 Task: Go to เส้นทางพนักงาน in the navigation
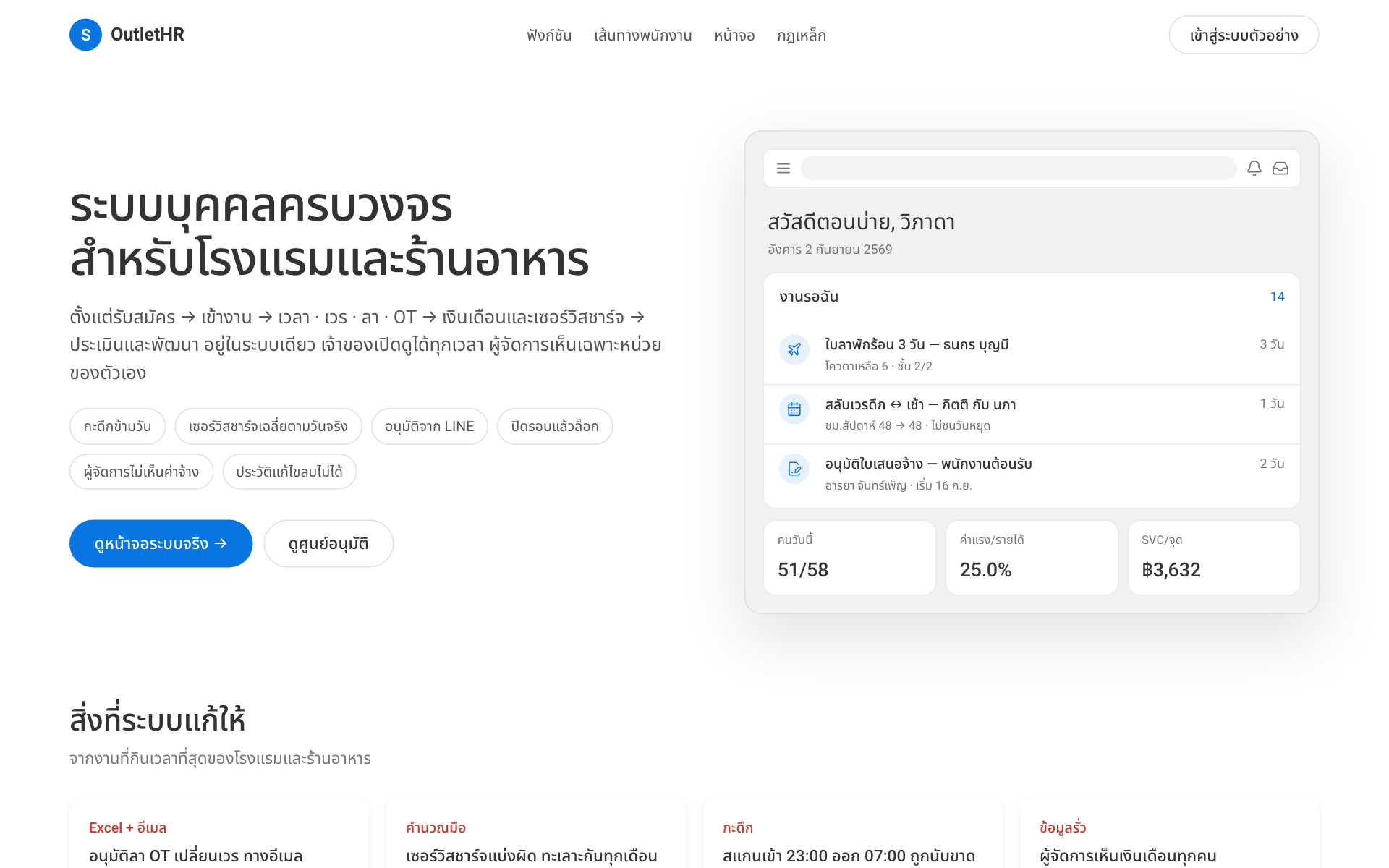643,35
